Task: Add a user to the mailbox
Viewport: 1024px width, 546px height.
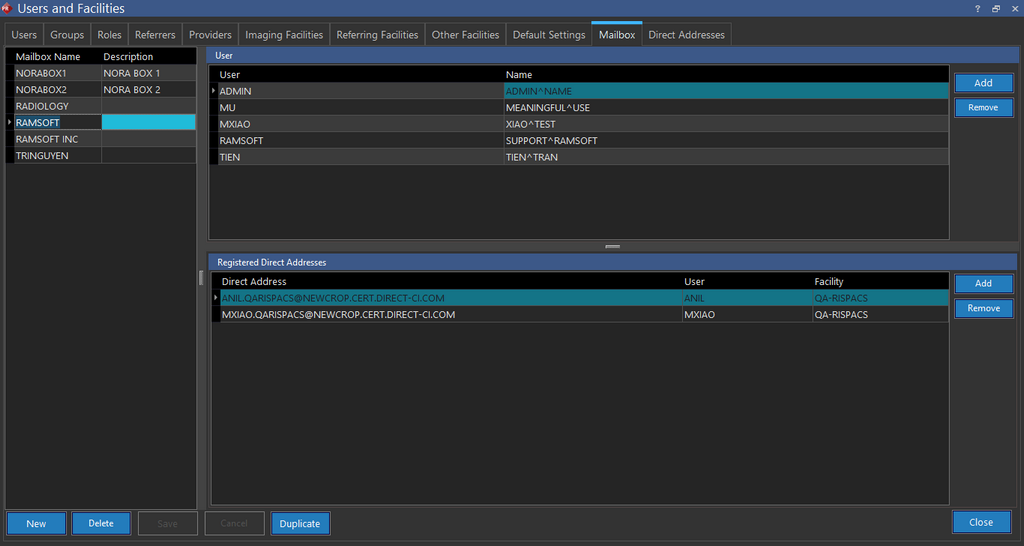Action: [983, 83]
